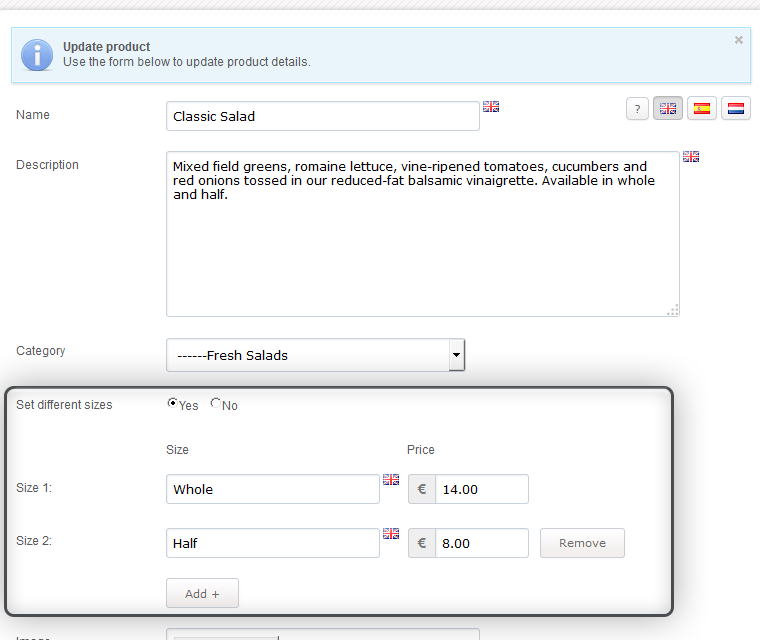Screen dimensions: 760x640
Task: Switch to Dutch language flag button
Action: pyautogui.click(x=736, y=108)
